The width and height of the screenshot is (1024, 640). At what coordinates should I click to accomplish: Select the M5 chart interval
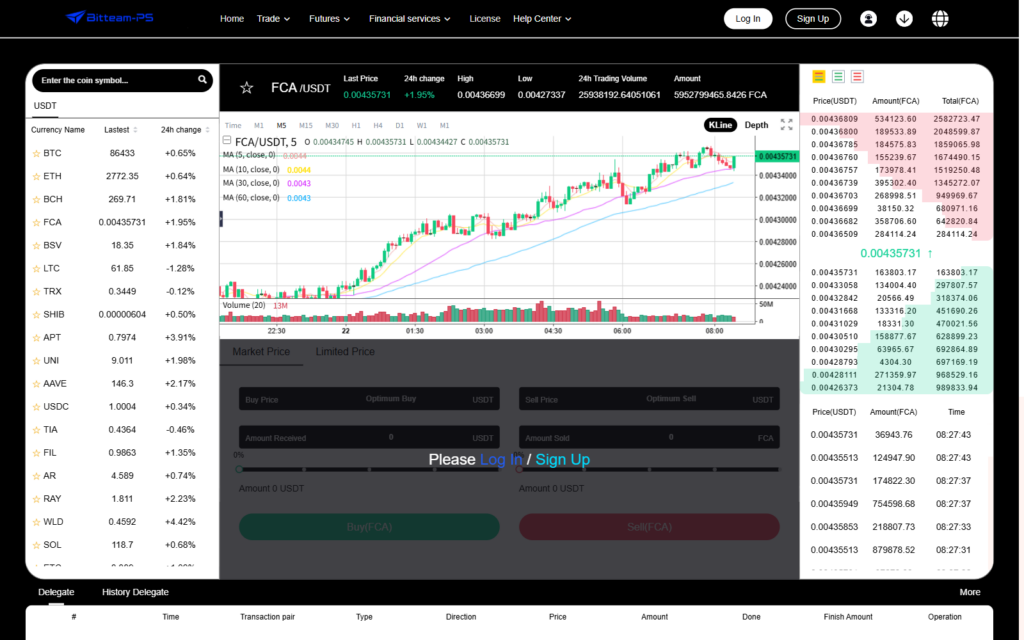(x=281, y=125)
